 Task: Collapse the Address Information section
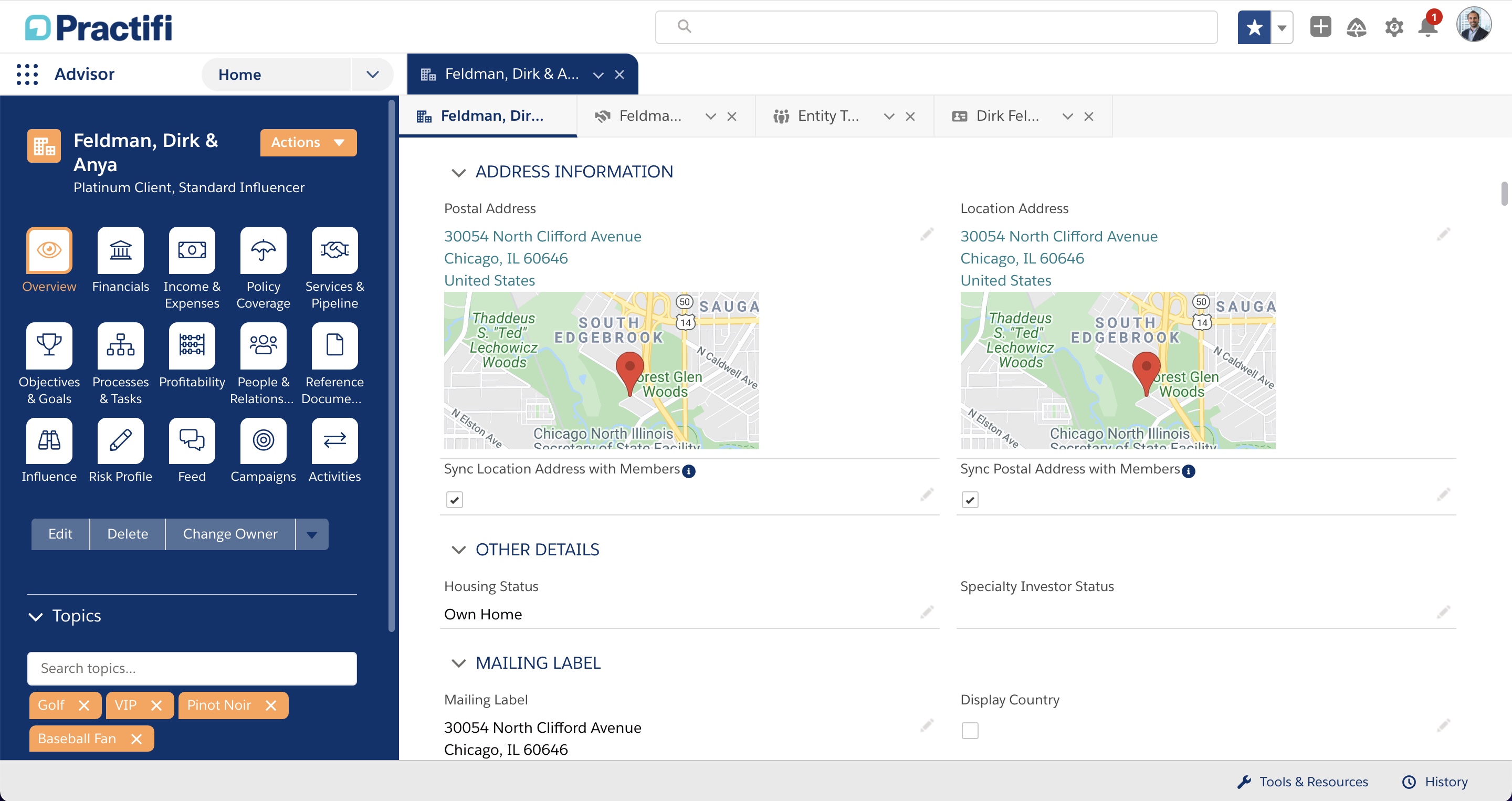(458, 173)
